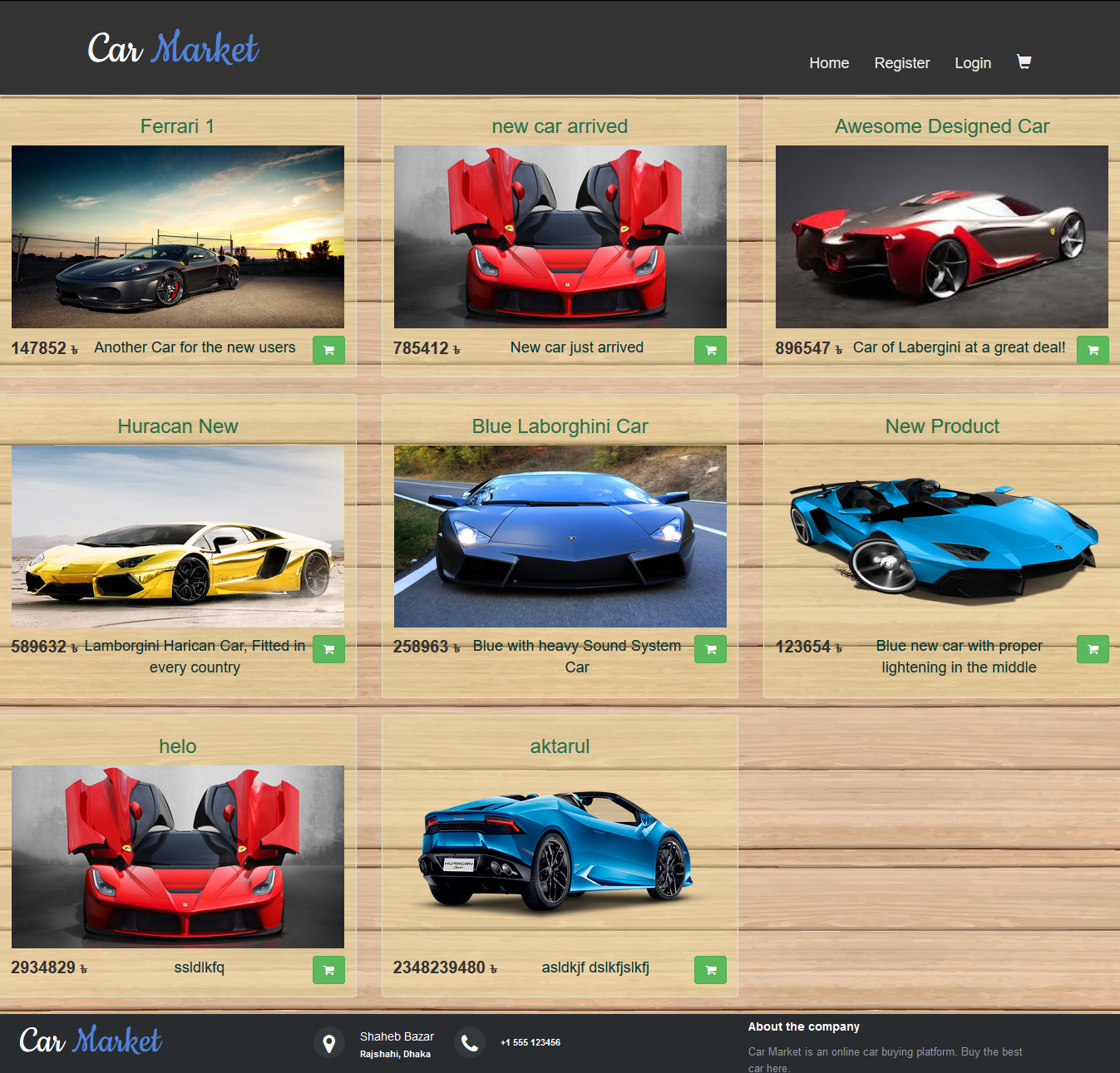The height and width of the screenshot is (1073, 1120).
Task: Go to the Home page
Action: (x=829, y=63)
